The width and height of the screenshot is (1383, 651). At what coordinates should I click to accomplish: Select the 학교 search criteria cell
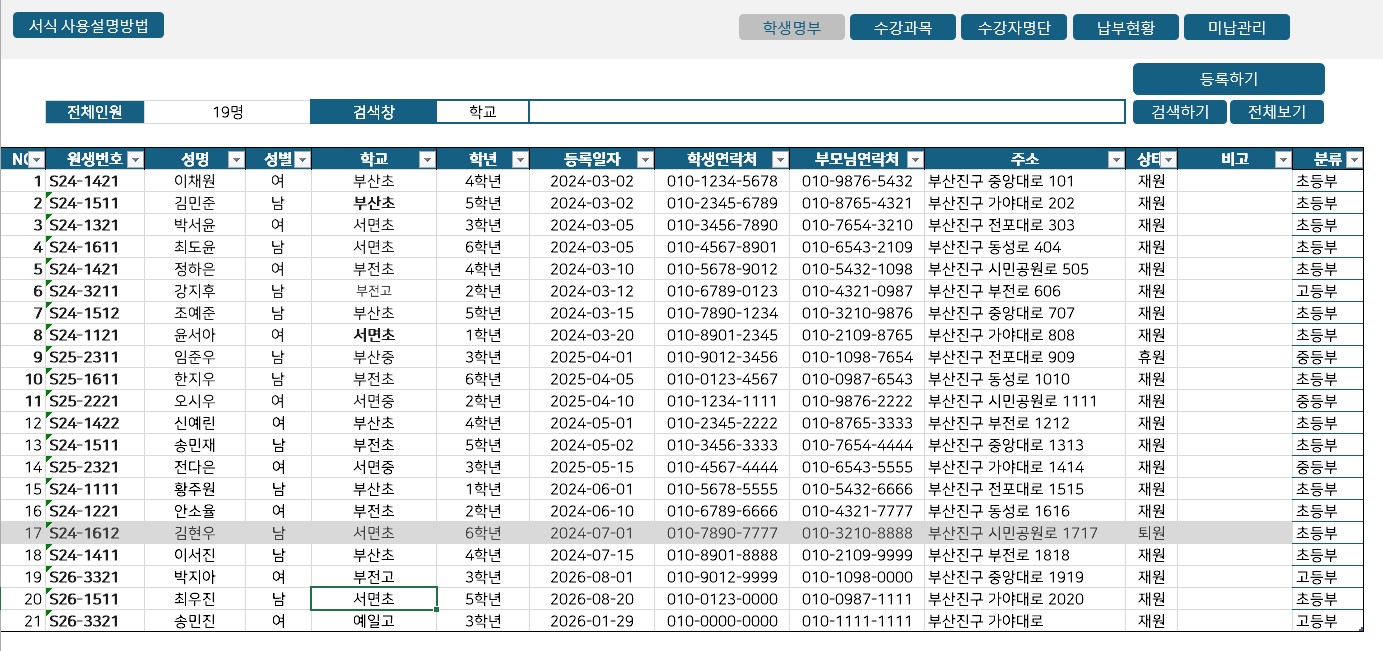(482, 112)
